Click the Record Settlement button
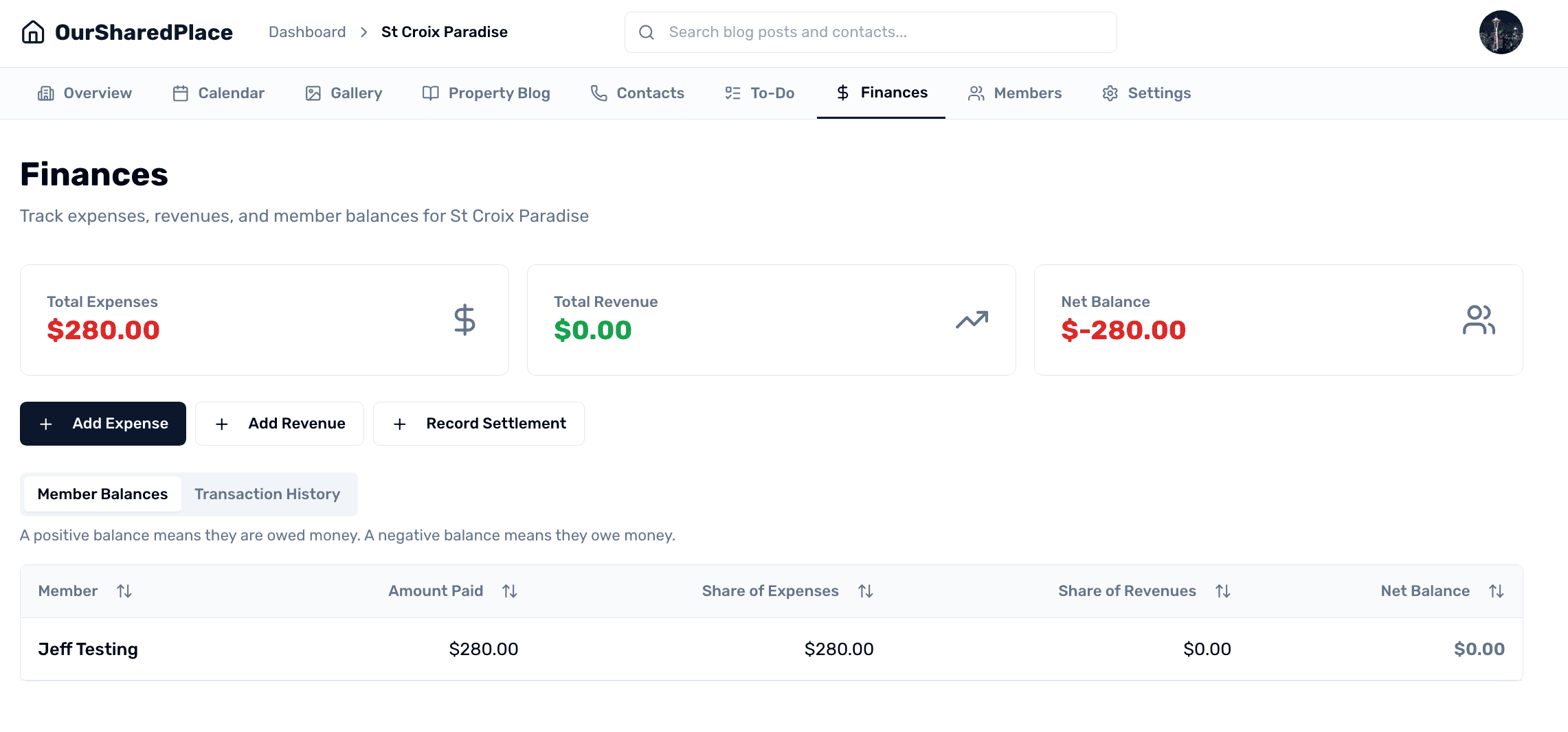Screen dimensions: 1568x732 pyautogui.click(x=478, y=423)
